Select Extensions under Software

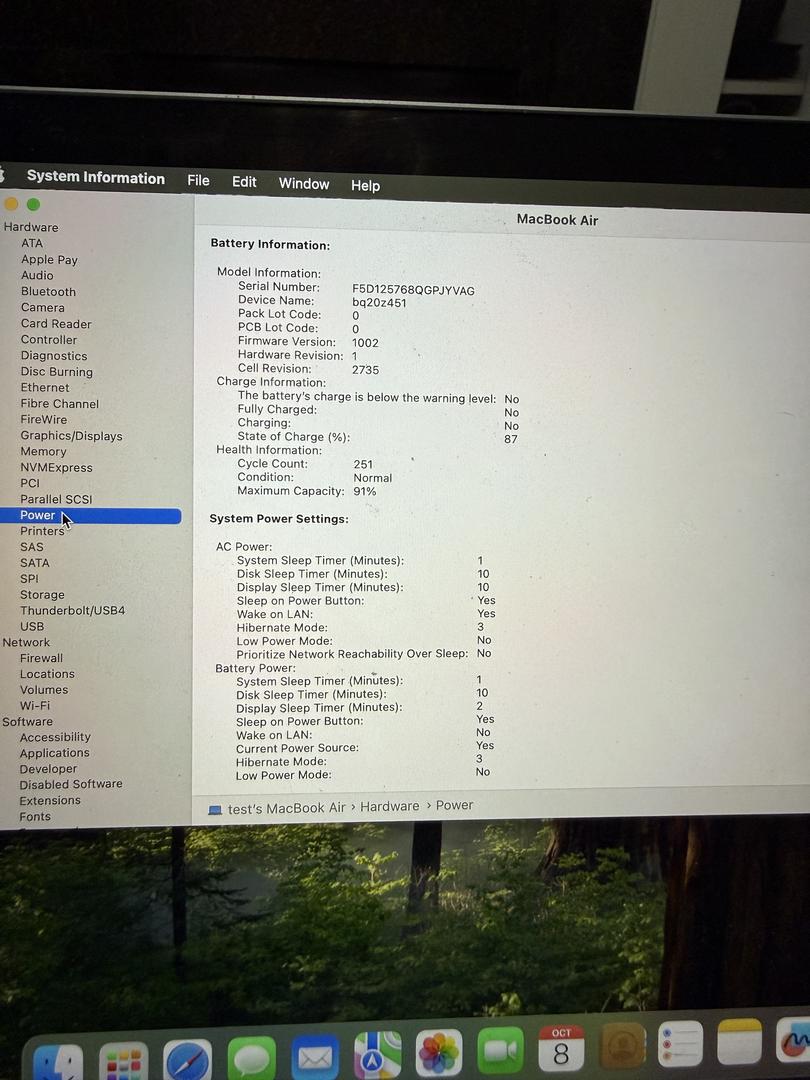pyautogui.click(x=50, y=801)
